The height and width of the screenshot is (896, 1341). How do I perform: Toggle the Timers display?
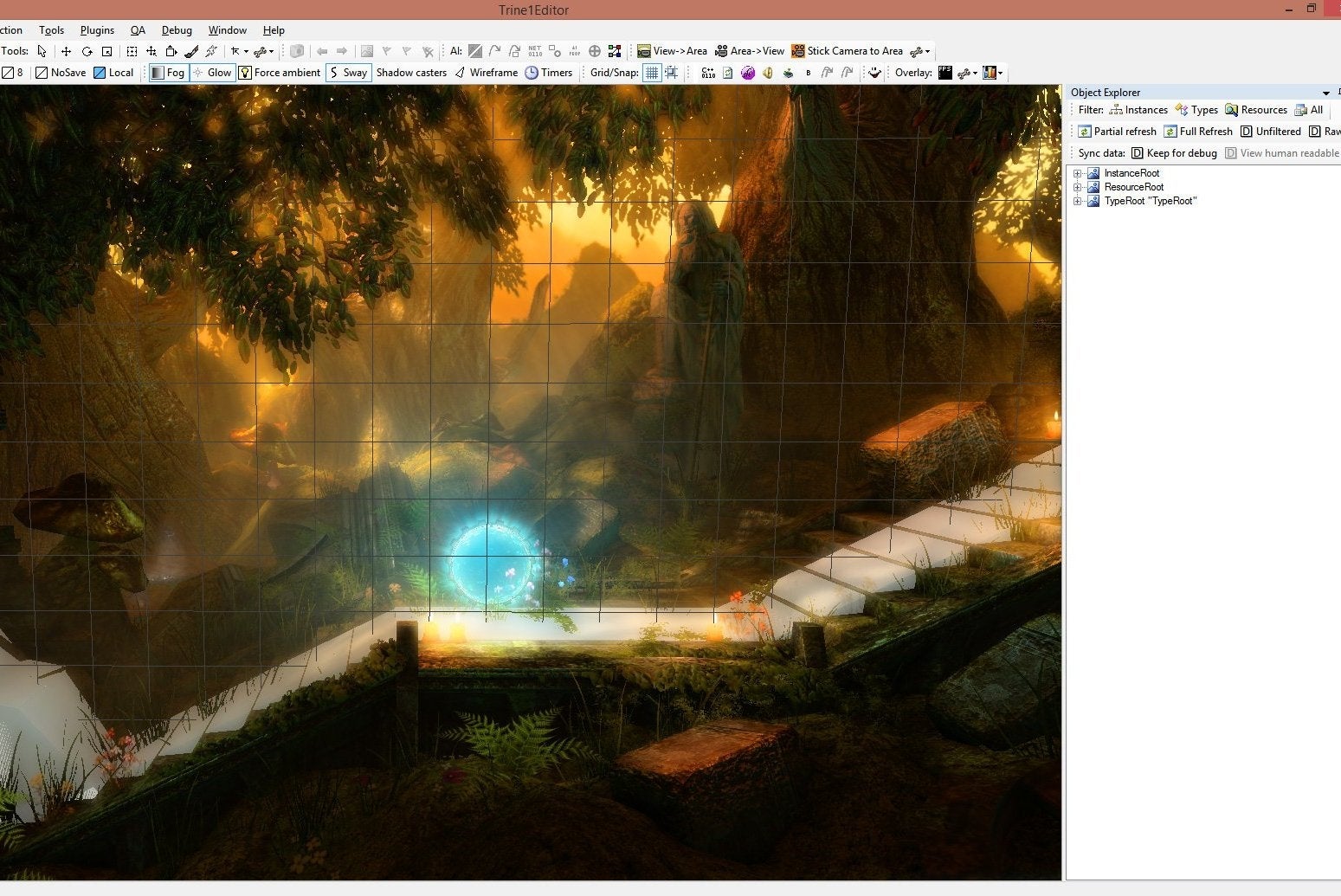(x=549, y=73)
